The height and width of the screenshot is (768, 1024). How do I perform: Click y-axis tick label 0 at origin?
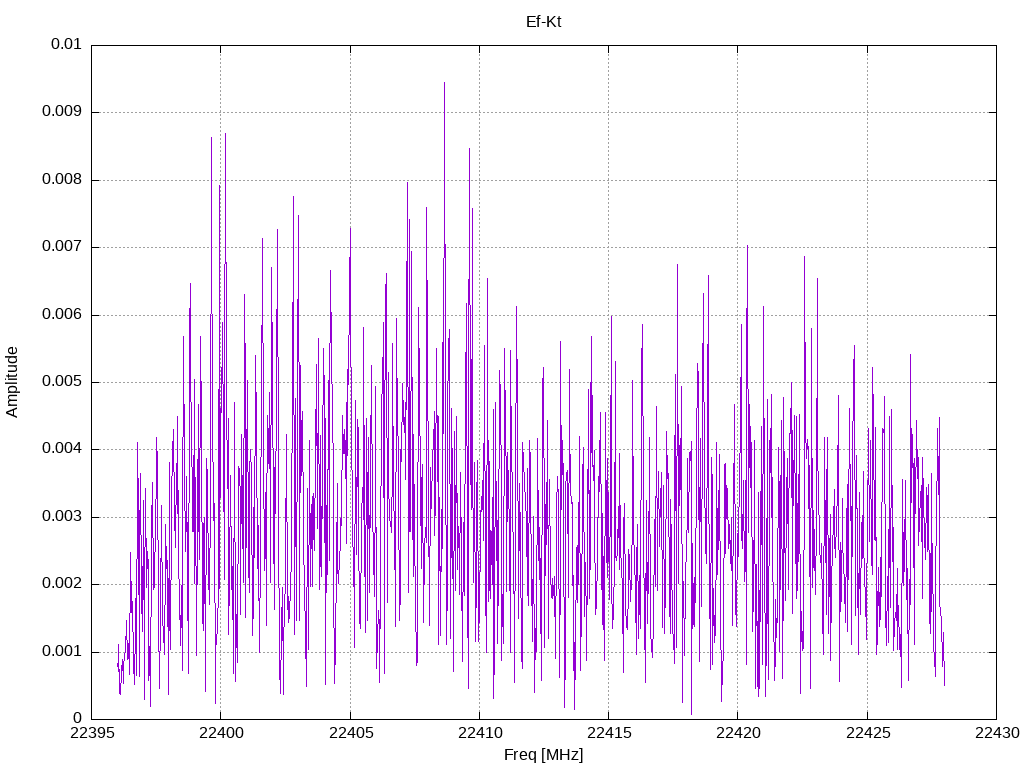(78, 718)
